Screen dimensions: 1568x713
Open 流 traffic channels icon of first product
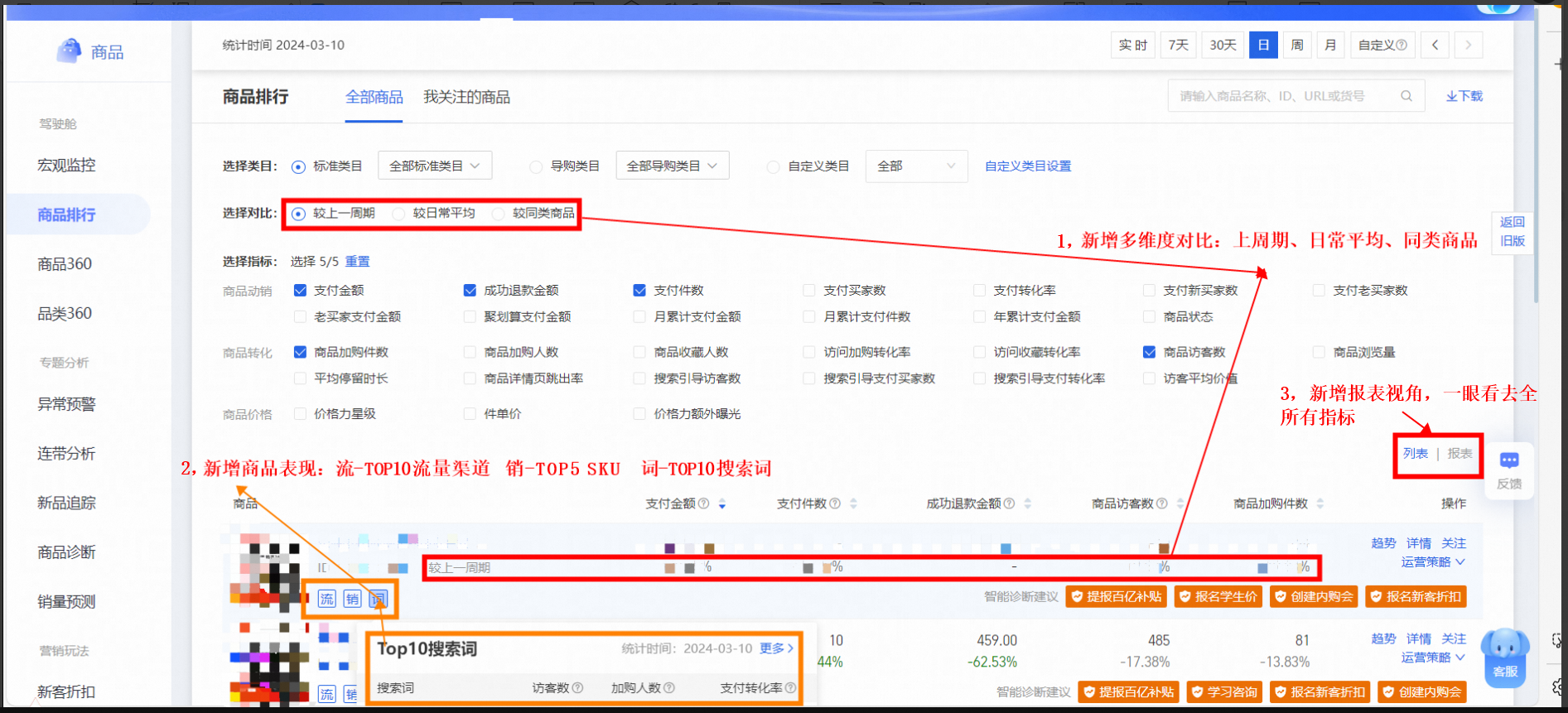tap(327, 599)
